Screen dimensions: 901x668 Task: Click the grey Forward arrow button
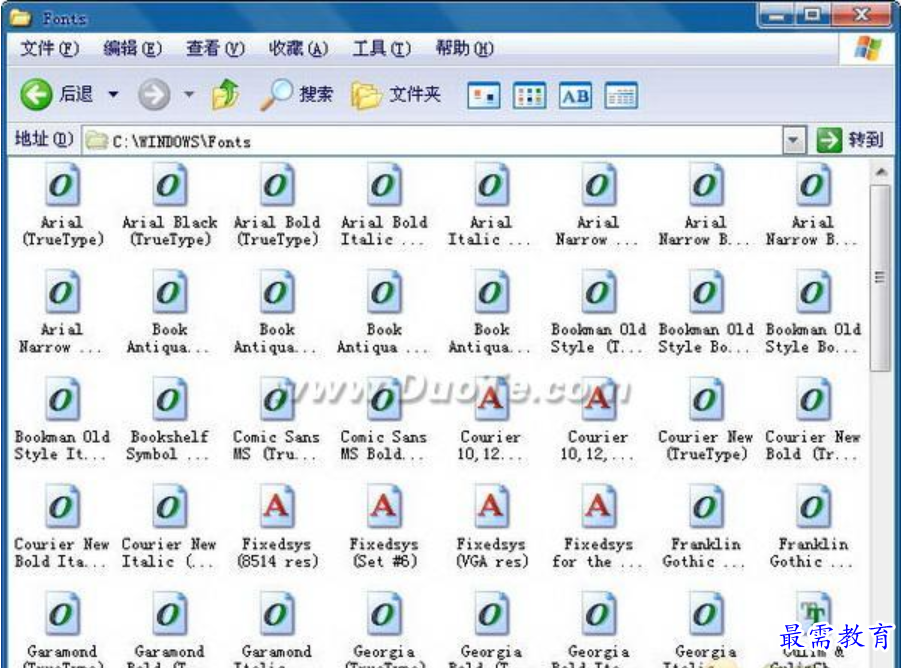point(154,95)
